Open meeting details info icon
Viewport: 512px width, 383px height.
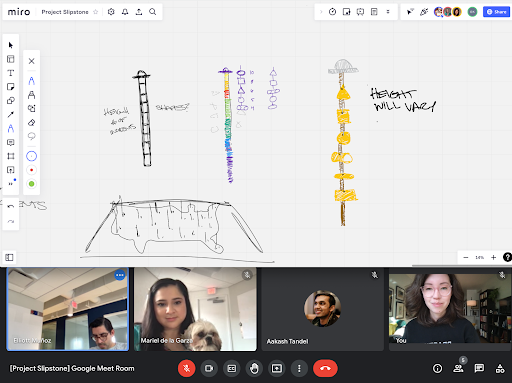coord(437,368)
